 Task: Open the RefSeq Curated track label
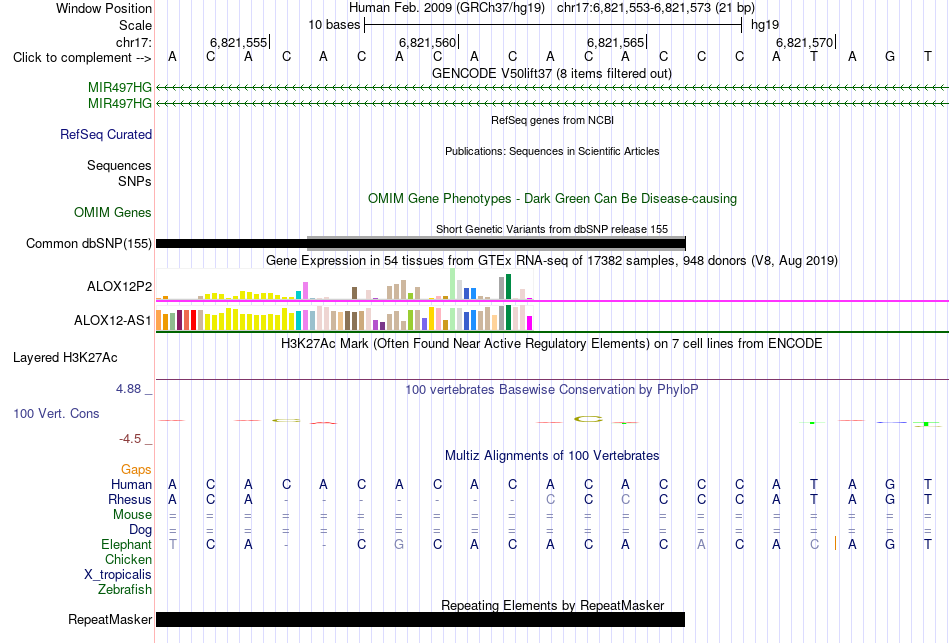point(105,135)
